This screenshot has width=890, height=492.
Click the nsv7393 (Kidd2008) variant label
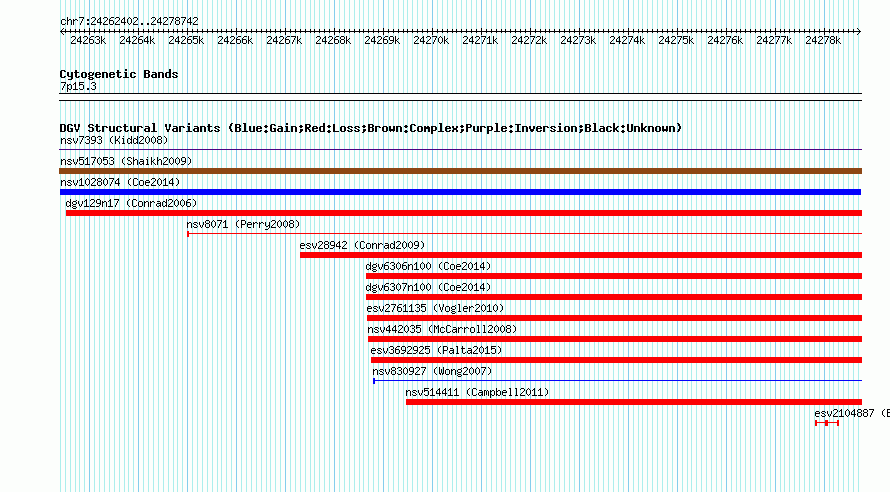114,140
